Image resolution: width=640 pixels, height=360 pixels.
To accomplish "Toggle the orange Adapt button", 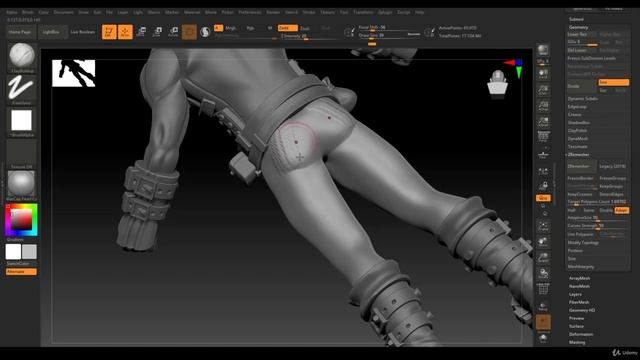I will coord(622,211).
